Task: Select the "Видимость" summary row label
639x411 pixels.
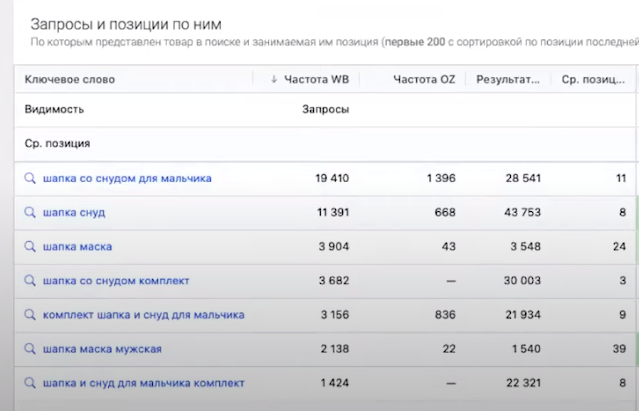Action: [54, 109]
